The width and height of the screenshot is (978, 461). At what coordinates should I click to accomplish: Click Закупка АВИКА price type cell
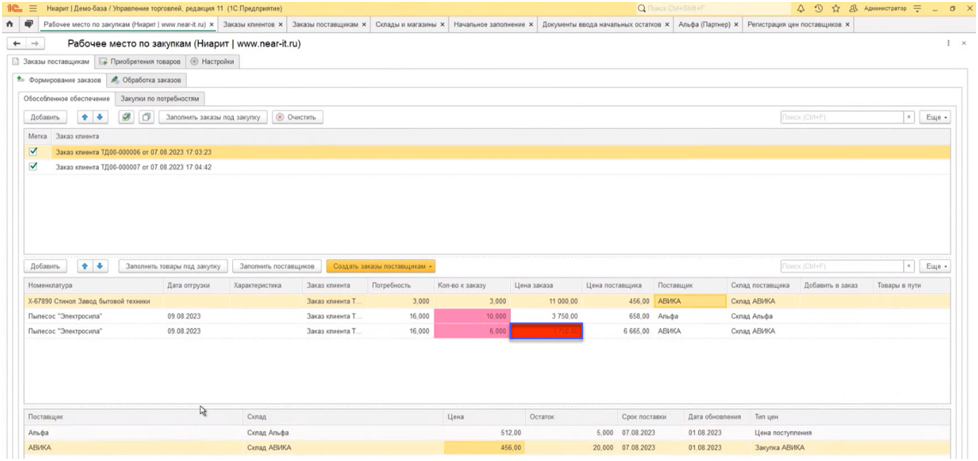pyautogui.click(x=851, y=447)
